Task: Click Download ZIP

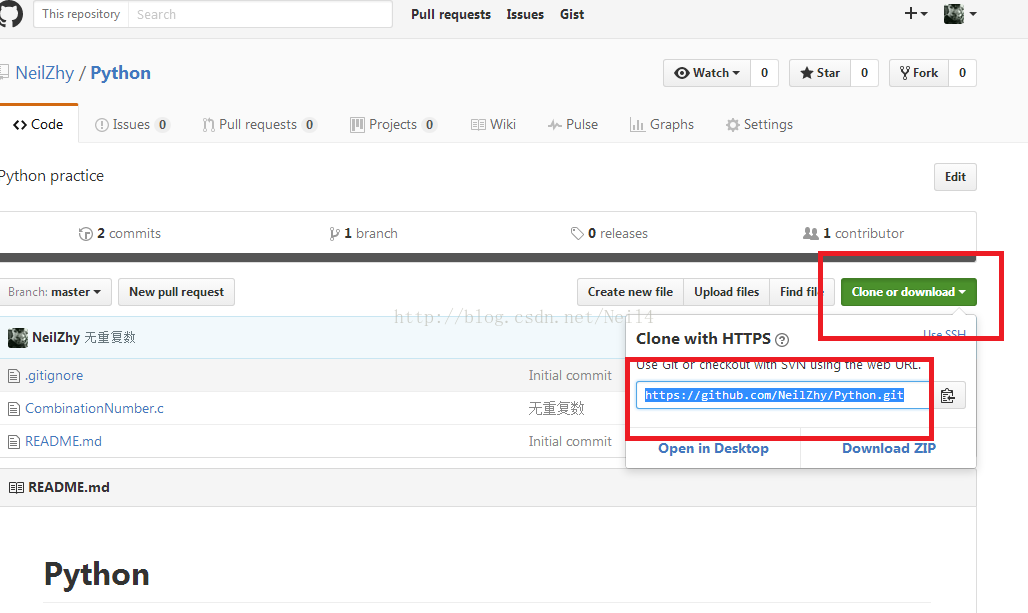Action: 889,448
